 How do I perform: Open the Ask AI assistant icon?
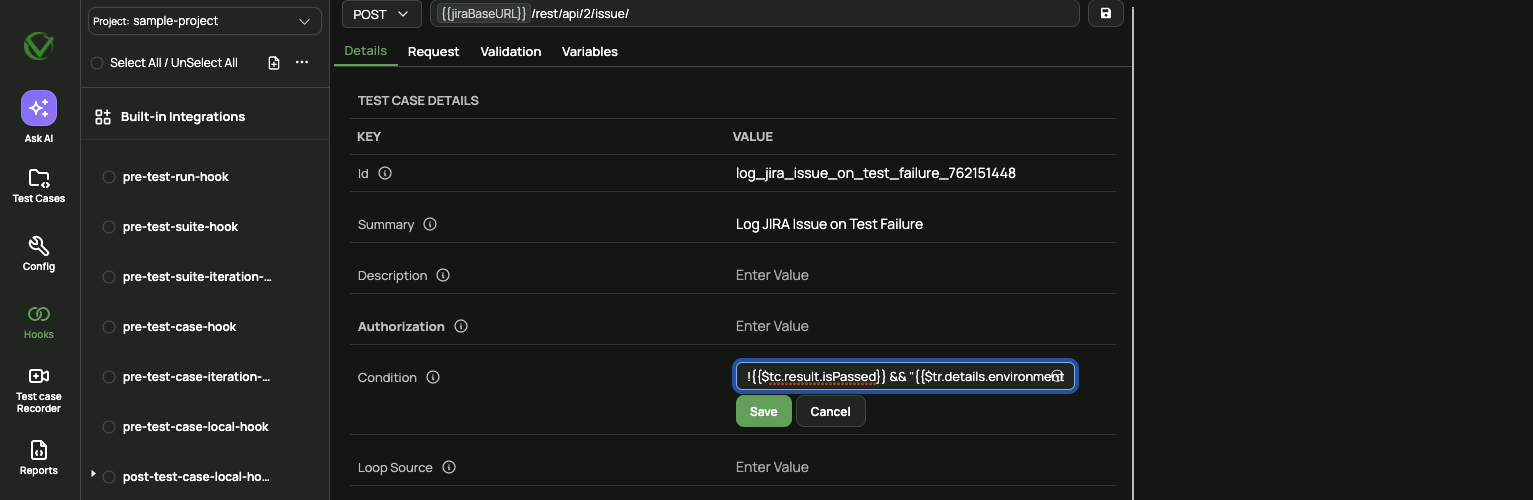(39, 108)
